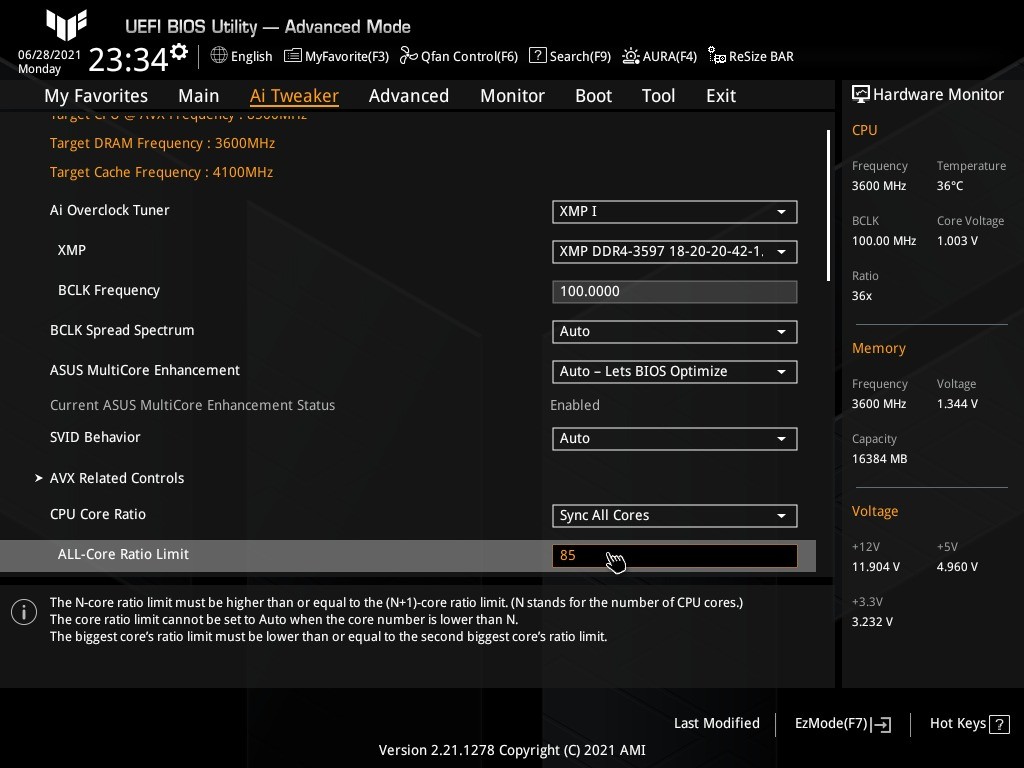This screenshot has height=768, width=1024.
Task: Open Qfan Control fan icon
Action: 408,56
